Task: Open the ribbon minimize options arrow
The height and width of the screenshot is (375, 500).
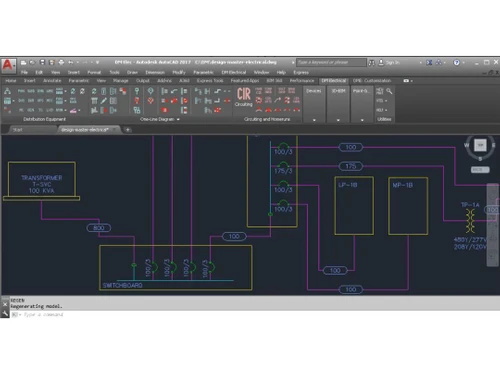Action: coord(412,81)
